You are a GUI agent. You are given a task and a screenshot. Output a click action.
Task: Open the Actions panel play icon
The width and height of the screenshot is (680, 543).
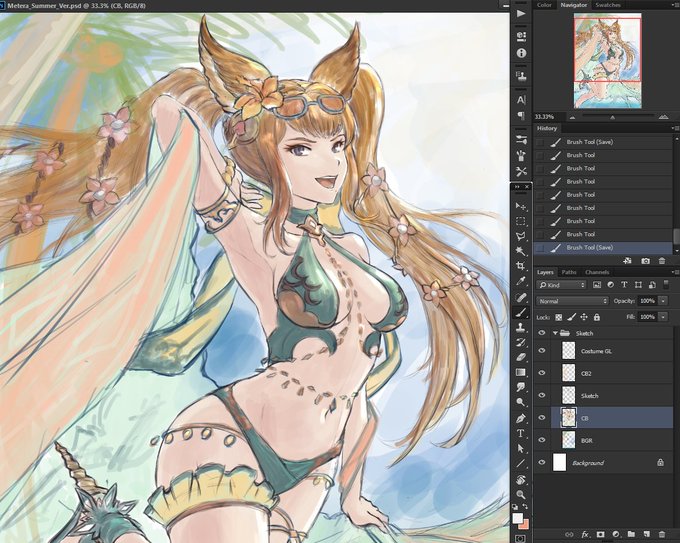[521, 13]
